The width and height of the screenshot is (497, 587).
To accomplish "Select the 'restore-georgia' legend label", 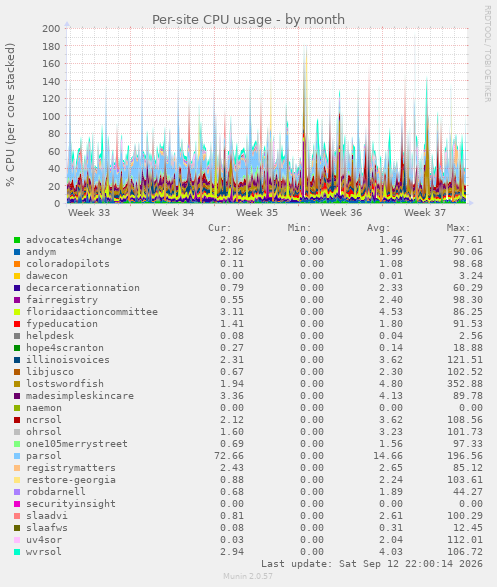I will click(x=71, y=480).
